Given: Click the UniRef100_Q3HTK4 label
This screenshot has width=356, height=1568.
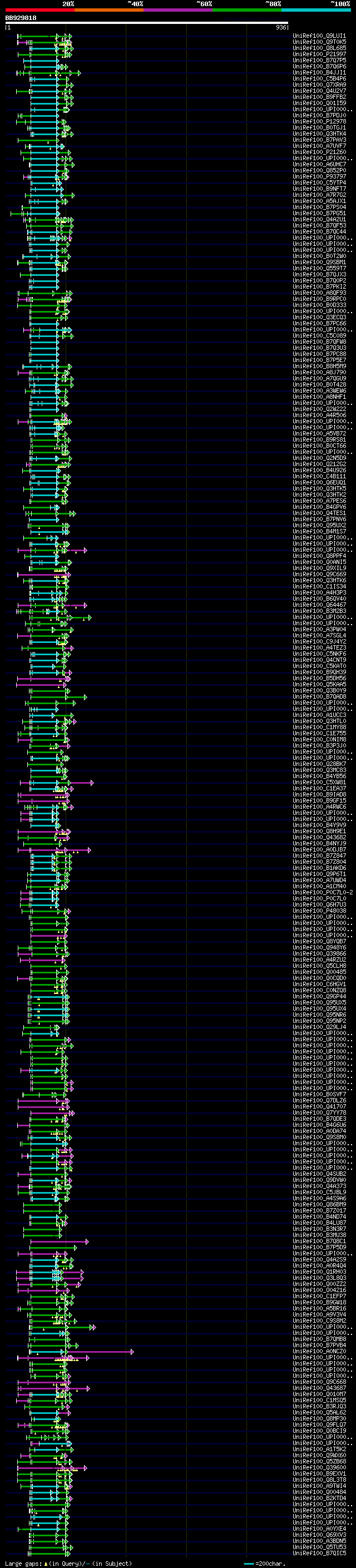Looking at the screenshot, I should point(319,133).
